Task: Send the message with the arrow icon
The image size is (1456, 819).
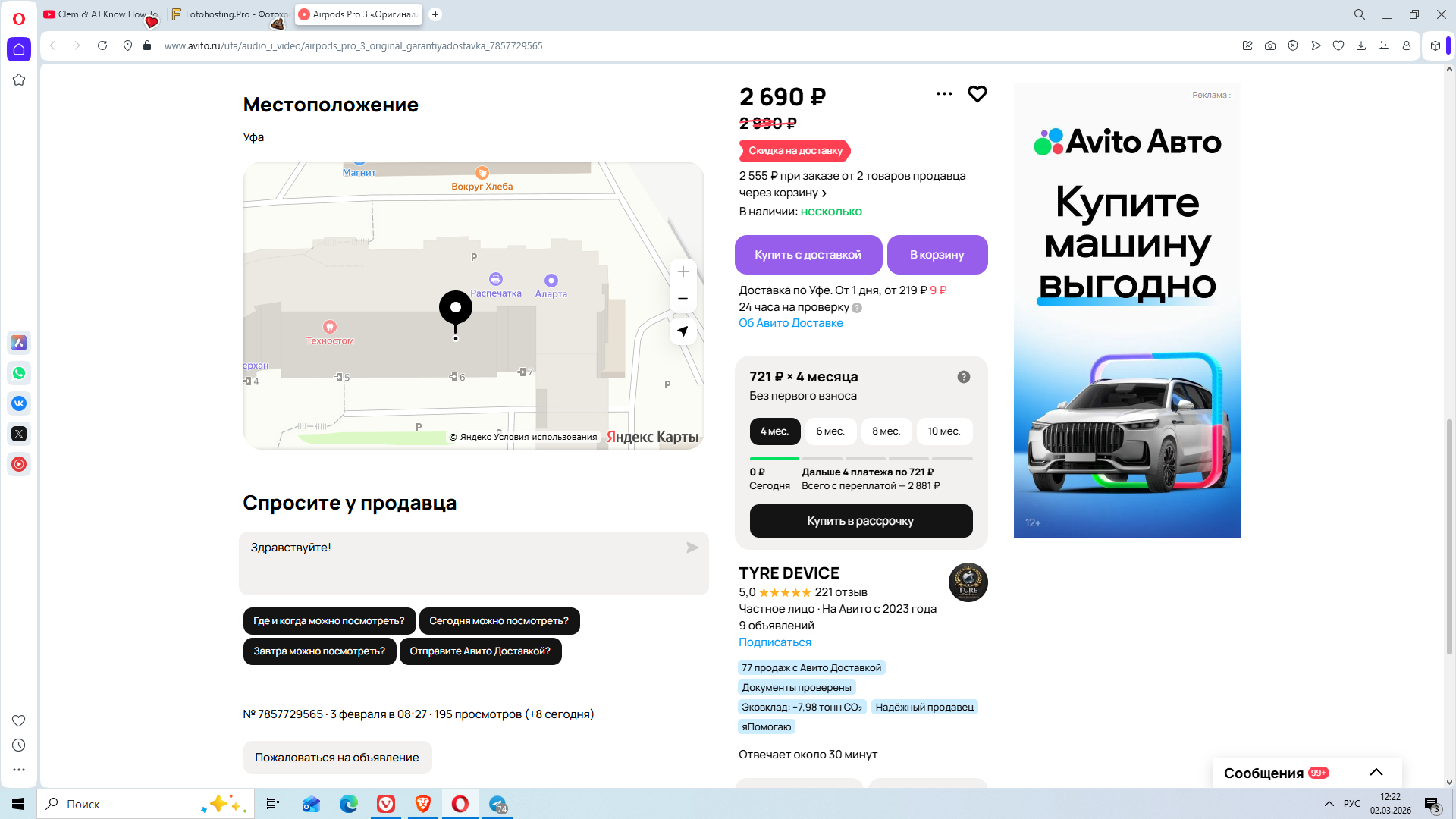Action: tap(692, 548)
